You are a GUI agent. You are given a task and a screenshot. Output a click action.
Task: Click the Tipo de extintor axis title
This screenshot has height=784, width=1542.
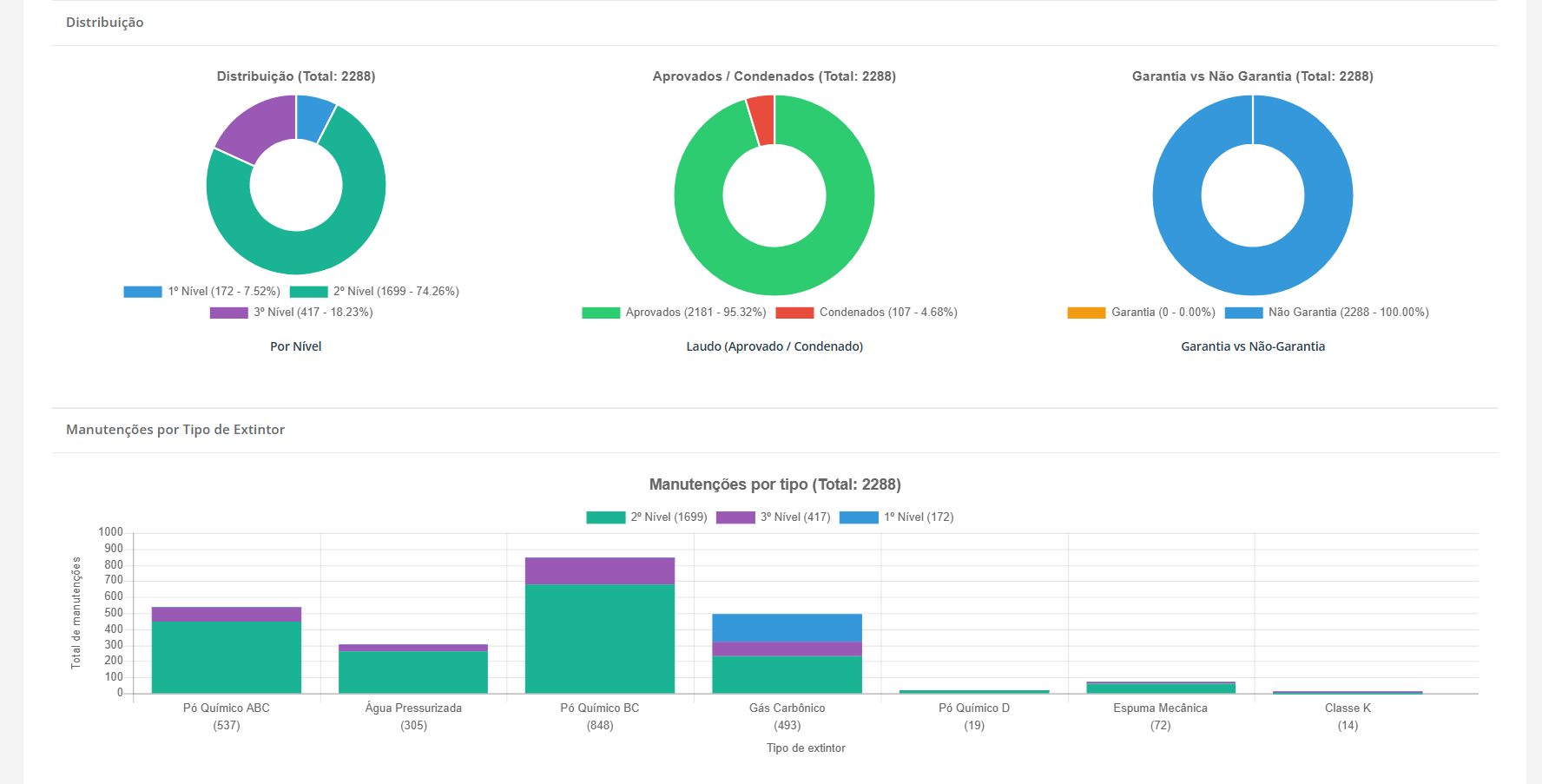coord(806,748)
